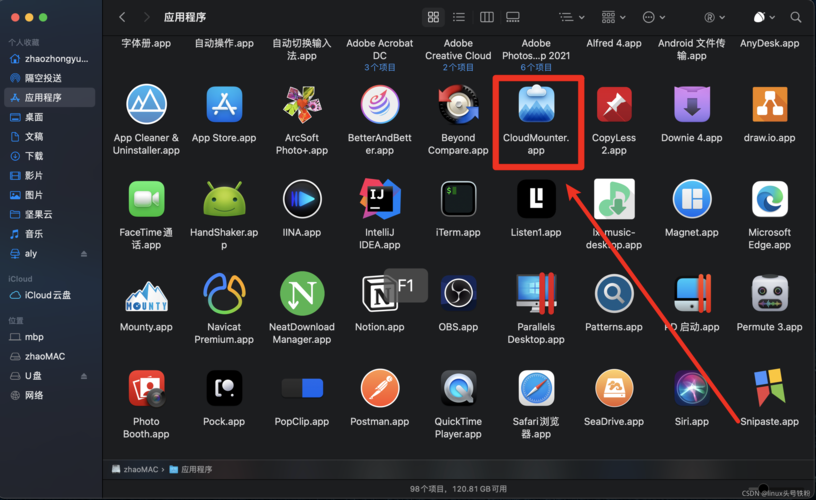Image resolution: width=816 pixels, height=500 pixels.
Task: Open Downie 4.app icon
Action: [x=692, y=104]
